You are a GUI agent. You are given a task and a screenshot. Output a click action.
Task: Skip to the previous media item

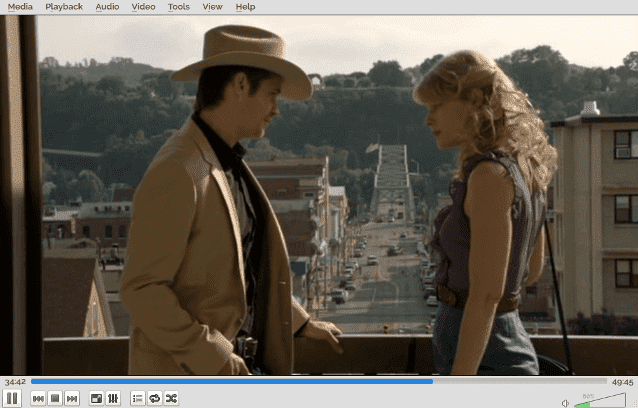tap(38, 399)
